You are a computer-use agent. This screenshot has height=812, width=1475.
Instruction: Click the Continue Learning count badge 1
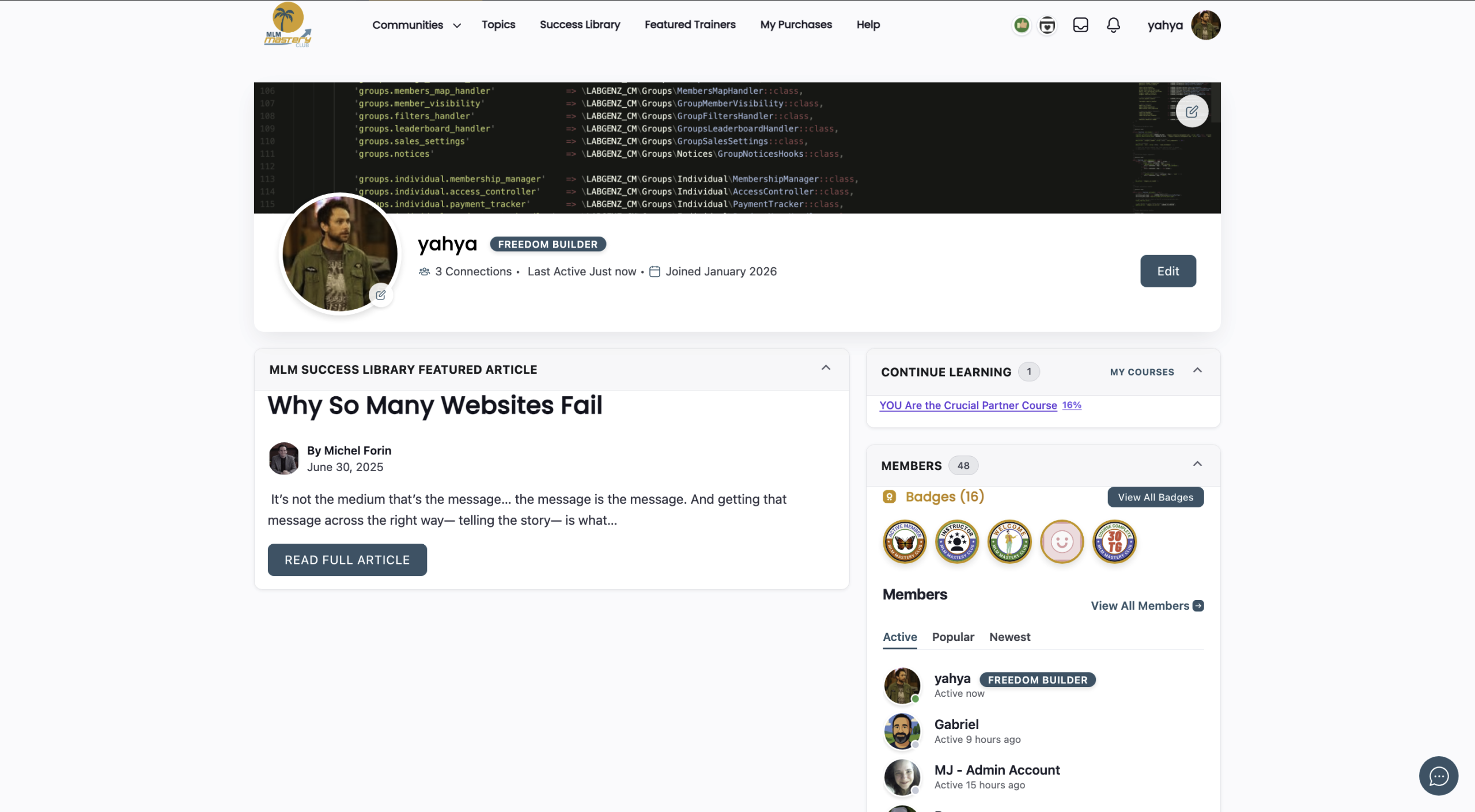(x=1029, y=372)
